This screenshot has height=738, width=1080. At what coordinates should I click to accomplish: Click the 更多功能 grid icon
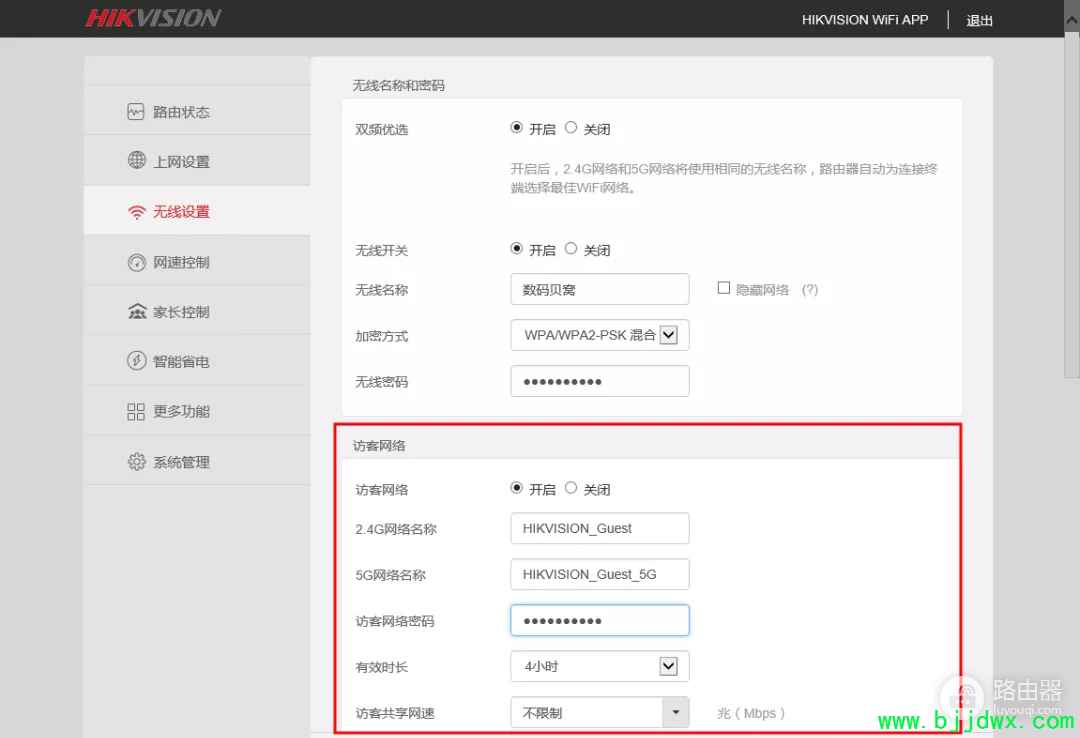pos(136,411)
